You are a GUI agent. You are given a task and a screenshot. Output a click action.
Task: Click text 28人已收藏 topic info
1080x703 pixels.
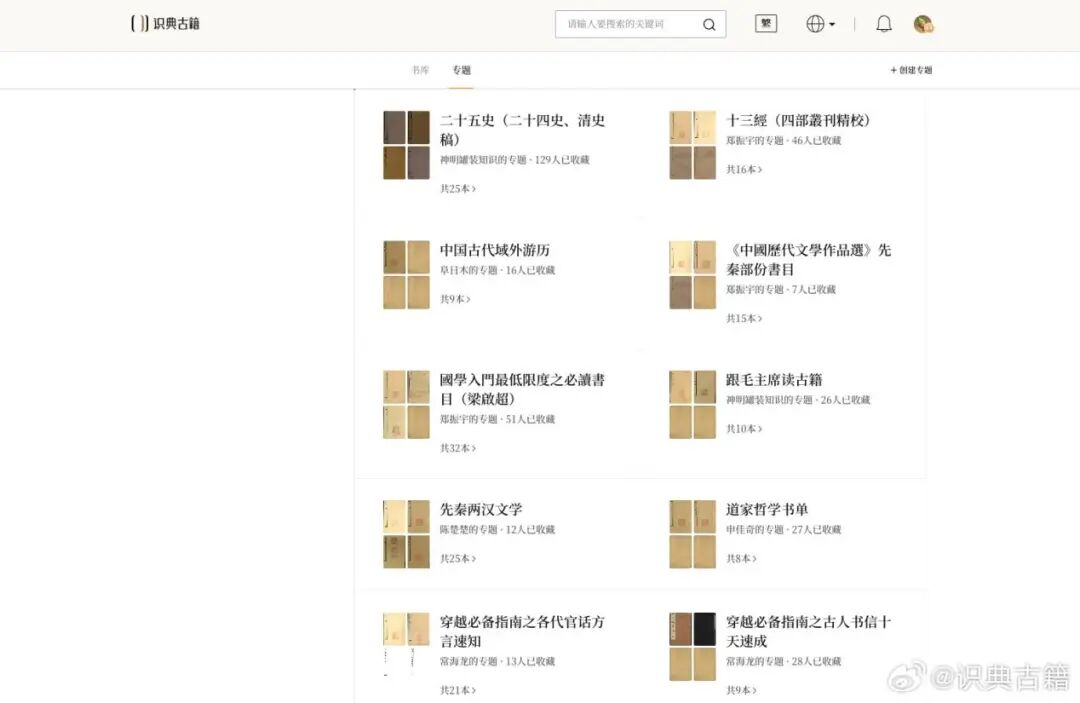816,661
